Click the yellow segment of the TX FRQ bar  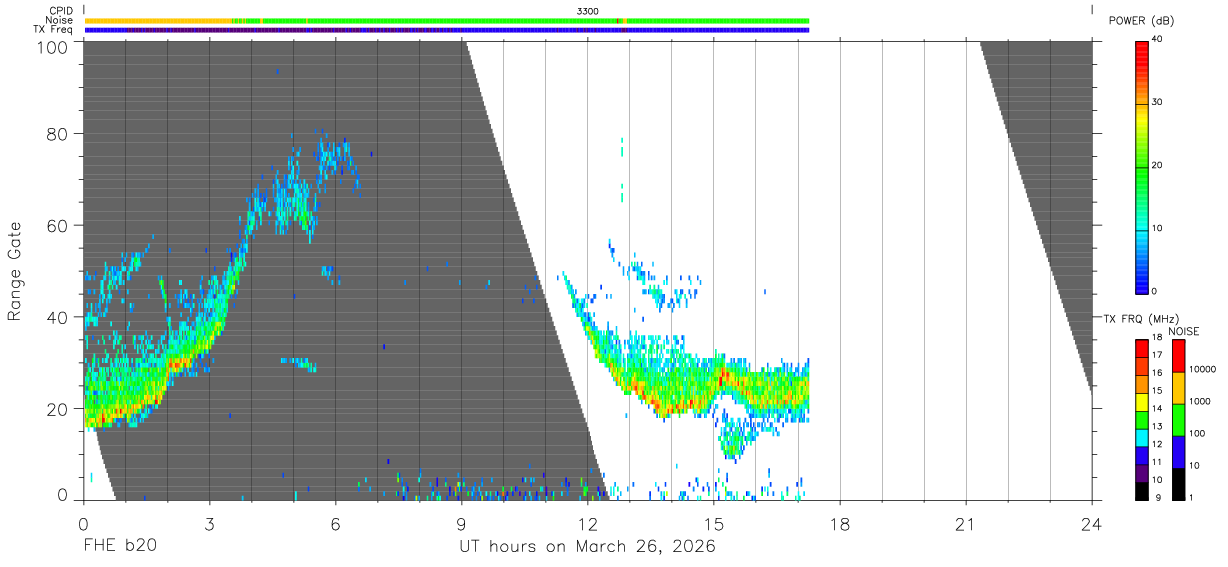point(1142,402)
